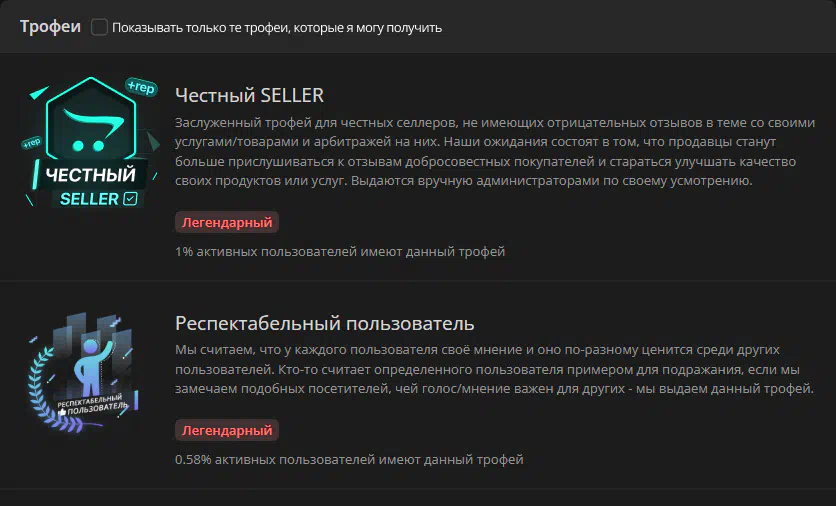Click the checkmark icon beside 'SELLER' on the badge
This screenshot has height=506, width=836.
pyautogui.click(x=130, y=199)
